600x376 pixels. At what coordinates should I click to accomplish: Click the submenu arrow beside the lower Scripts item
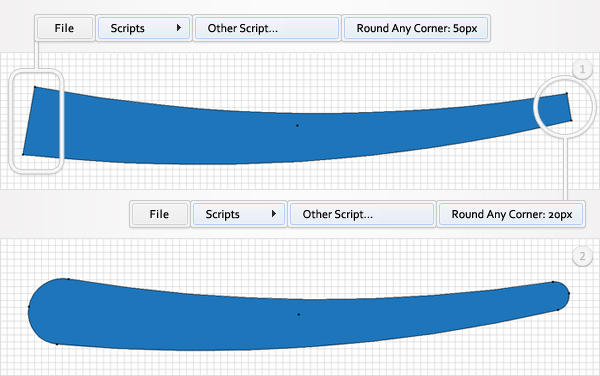[x=274, y=213]
